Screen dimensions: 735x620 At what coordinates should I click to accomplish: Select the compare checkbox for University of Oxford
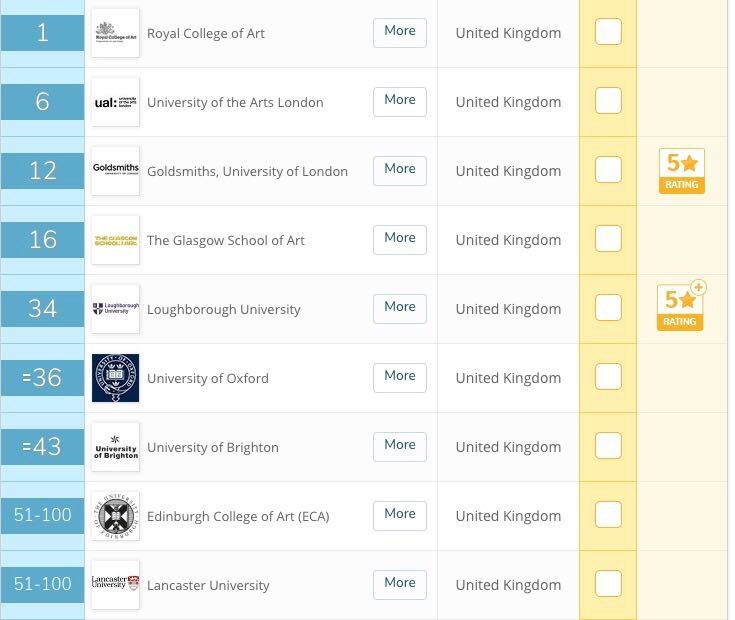click(x=608, y=377)
